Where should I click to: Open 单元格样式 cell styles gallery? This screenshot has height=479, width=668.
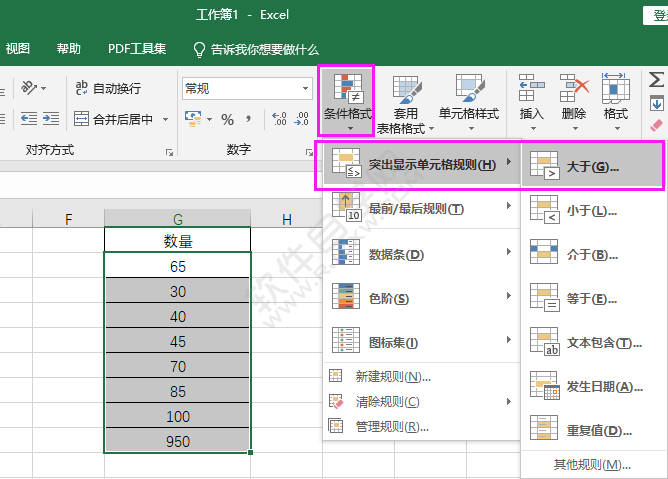point(469,91)
